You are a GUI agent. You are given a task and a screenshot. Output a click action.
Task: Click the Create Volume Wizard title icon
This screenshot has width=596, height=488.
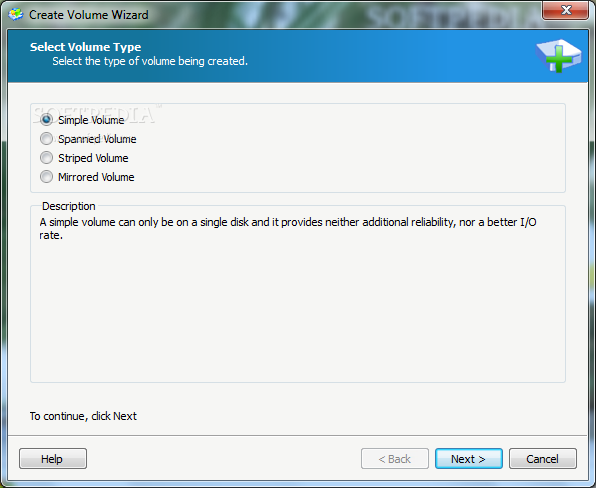16,14
